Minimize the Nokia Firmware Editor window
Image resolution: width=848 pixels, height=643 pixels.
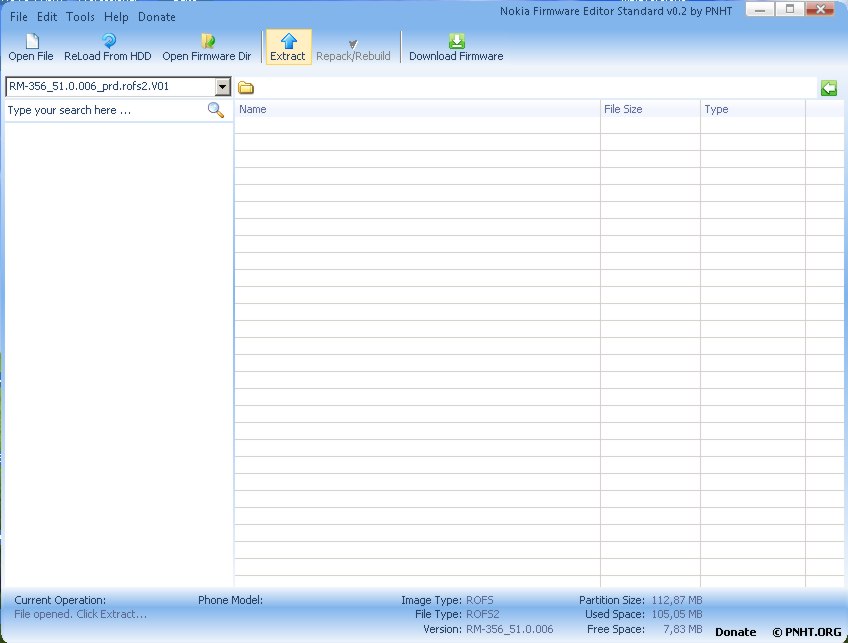[x=760, y=9]
